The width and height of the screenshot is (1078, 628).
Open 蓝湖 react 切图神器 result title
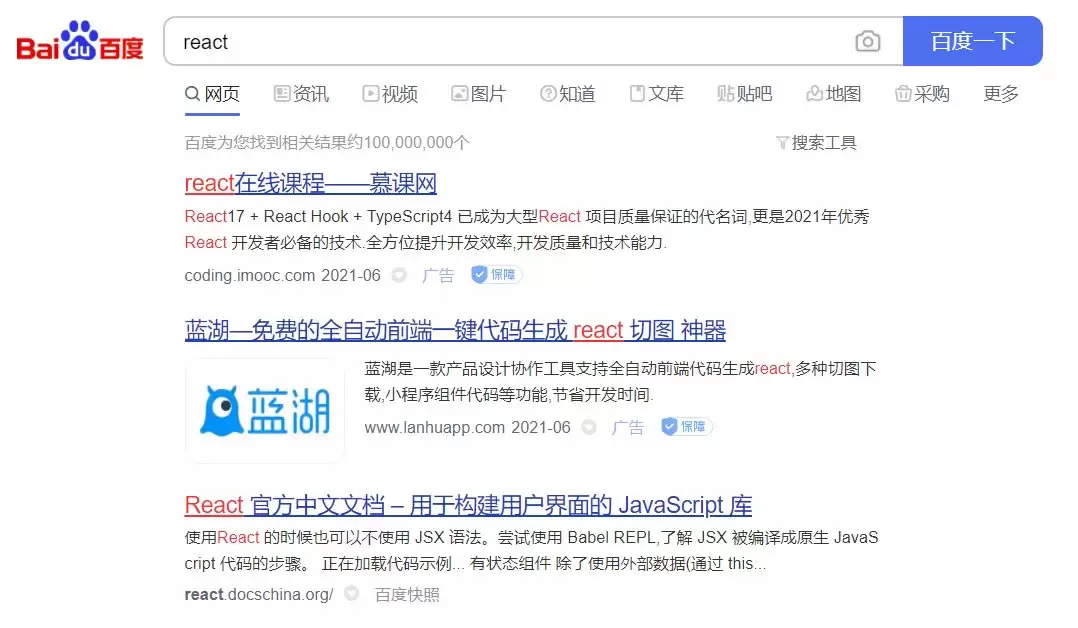coord(455,330)
